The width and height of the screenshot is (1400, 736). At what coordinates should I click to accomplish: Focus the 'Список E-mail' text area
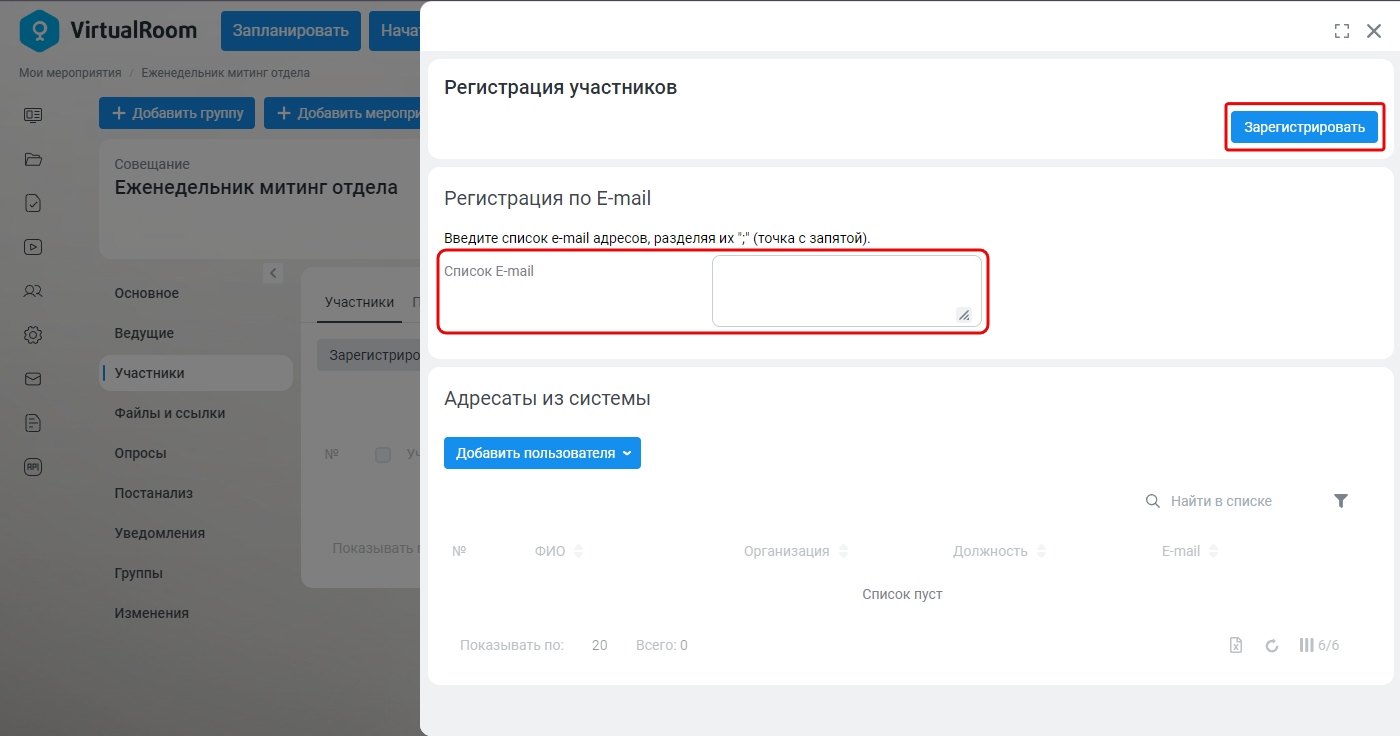847,291
